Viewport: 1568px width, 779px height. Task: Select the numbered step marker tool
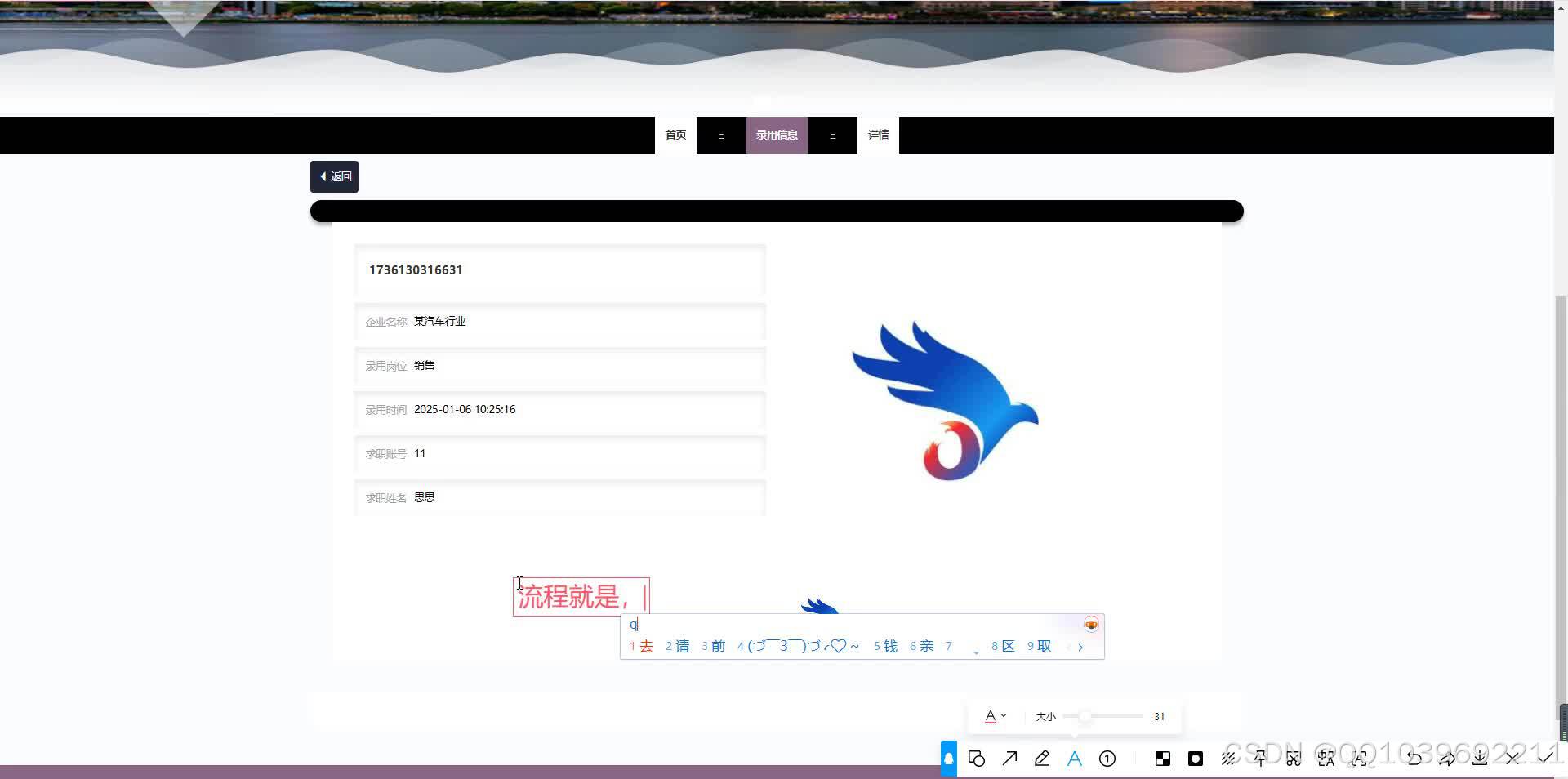[x=1107, y=759]
